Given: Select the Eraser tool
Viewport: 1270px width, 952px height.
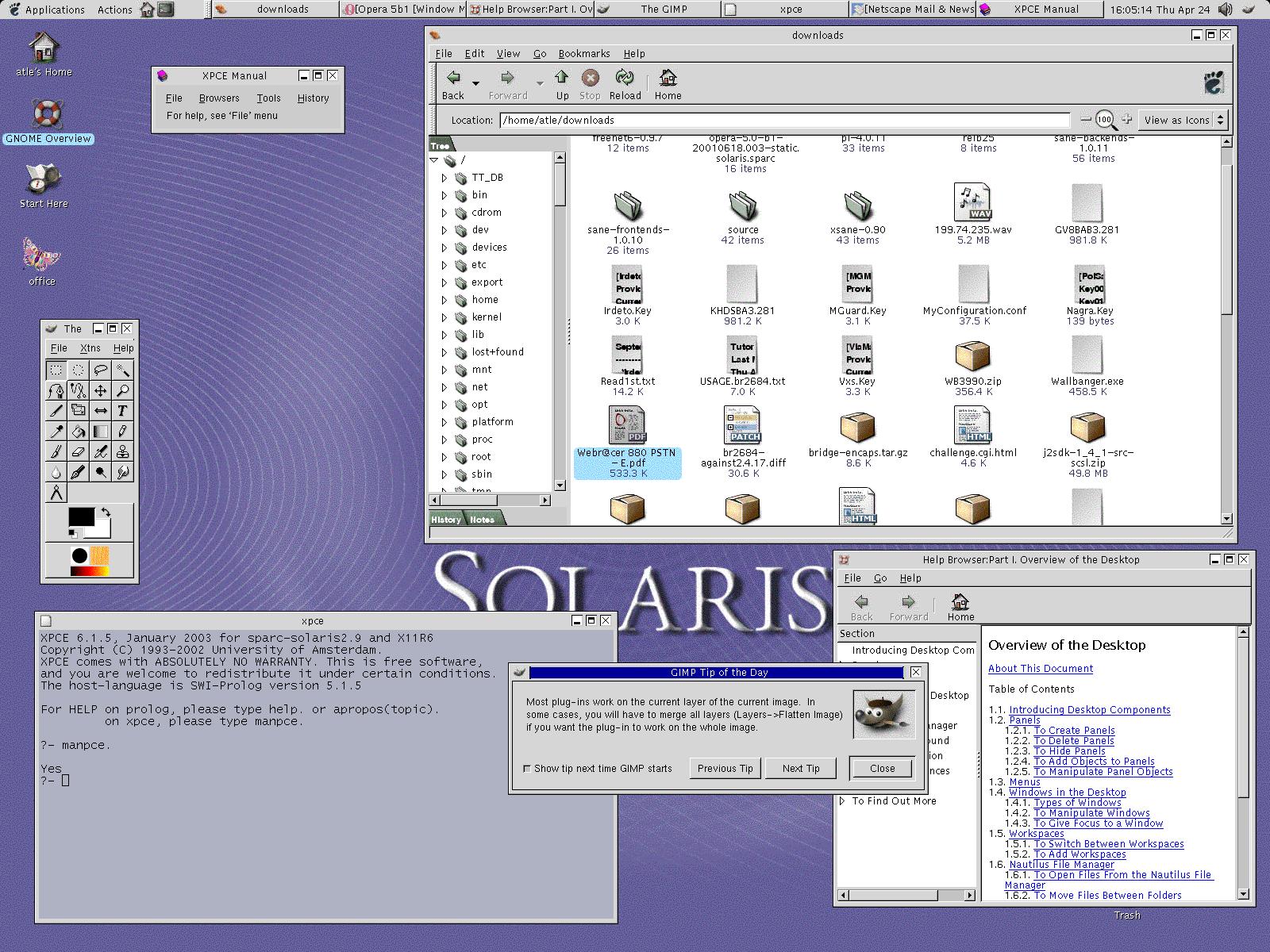Looking at the screenshot, I should pos(78,452).
